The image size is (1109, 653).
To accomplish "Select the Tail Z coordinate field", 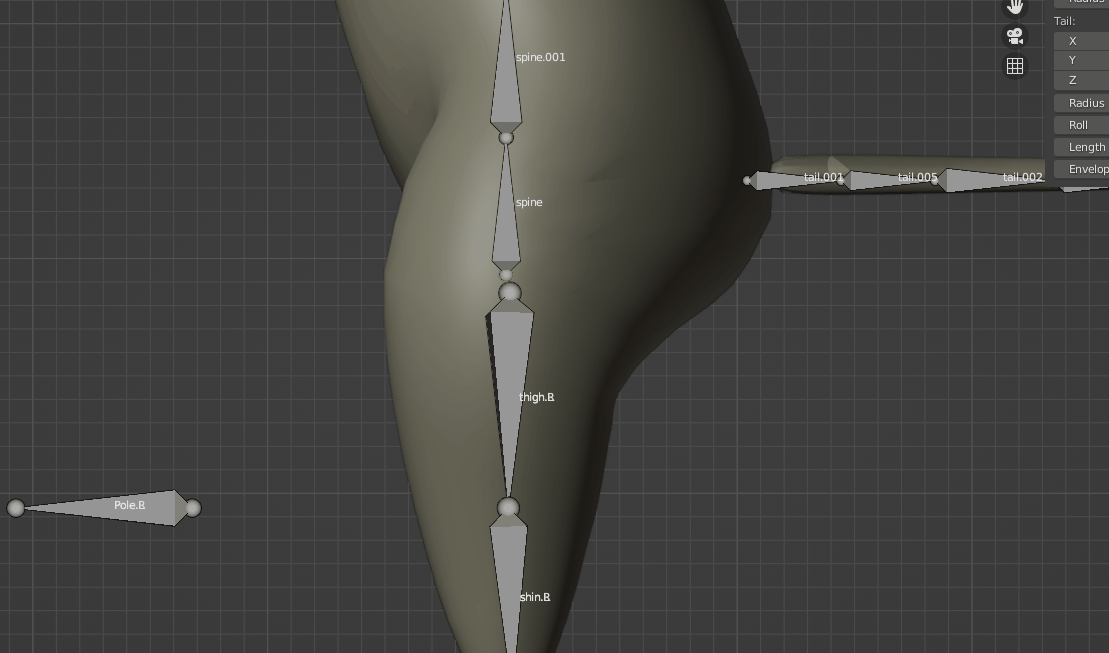I will click(1081, 80).
